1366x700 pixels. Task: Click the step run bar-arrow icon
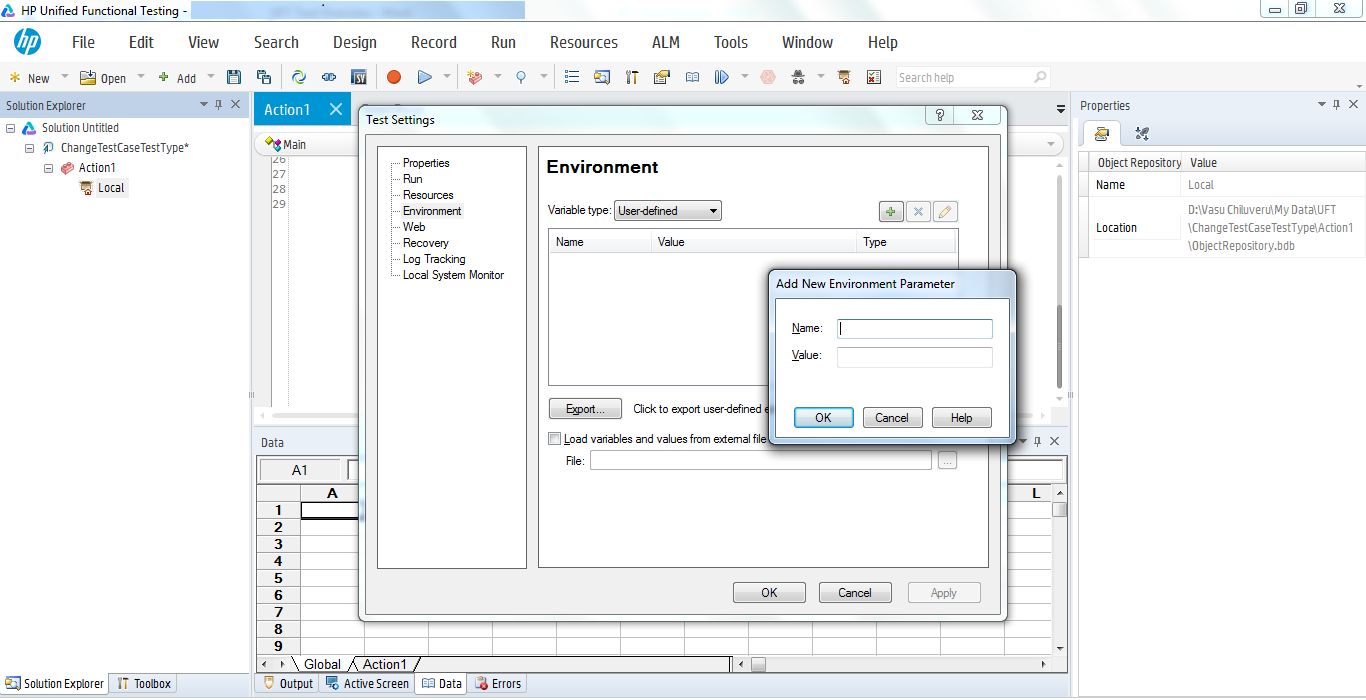point(721,77)
